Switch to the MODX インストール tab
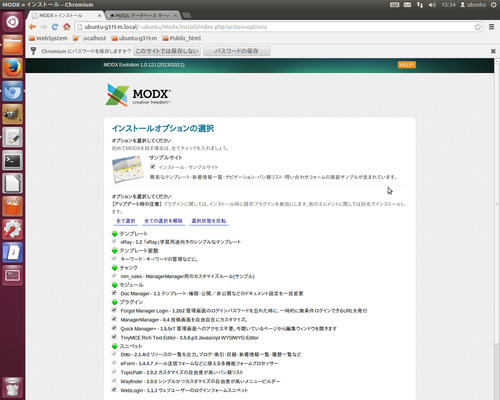The width and height of the screenshot is (500, 400). click(x=66, y=16)
